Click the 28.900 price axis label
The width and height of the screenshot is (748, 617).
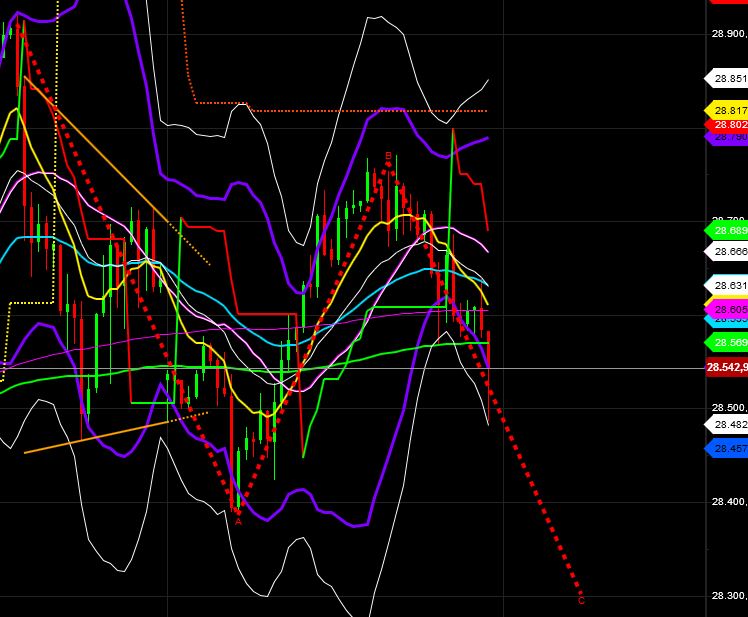tap(728, 33)
